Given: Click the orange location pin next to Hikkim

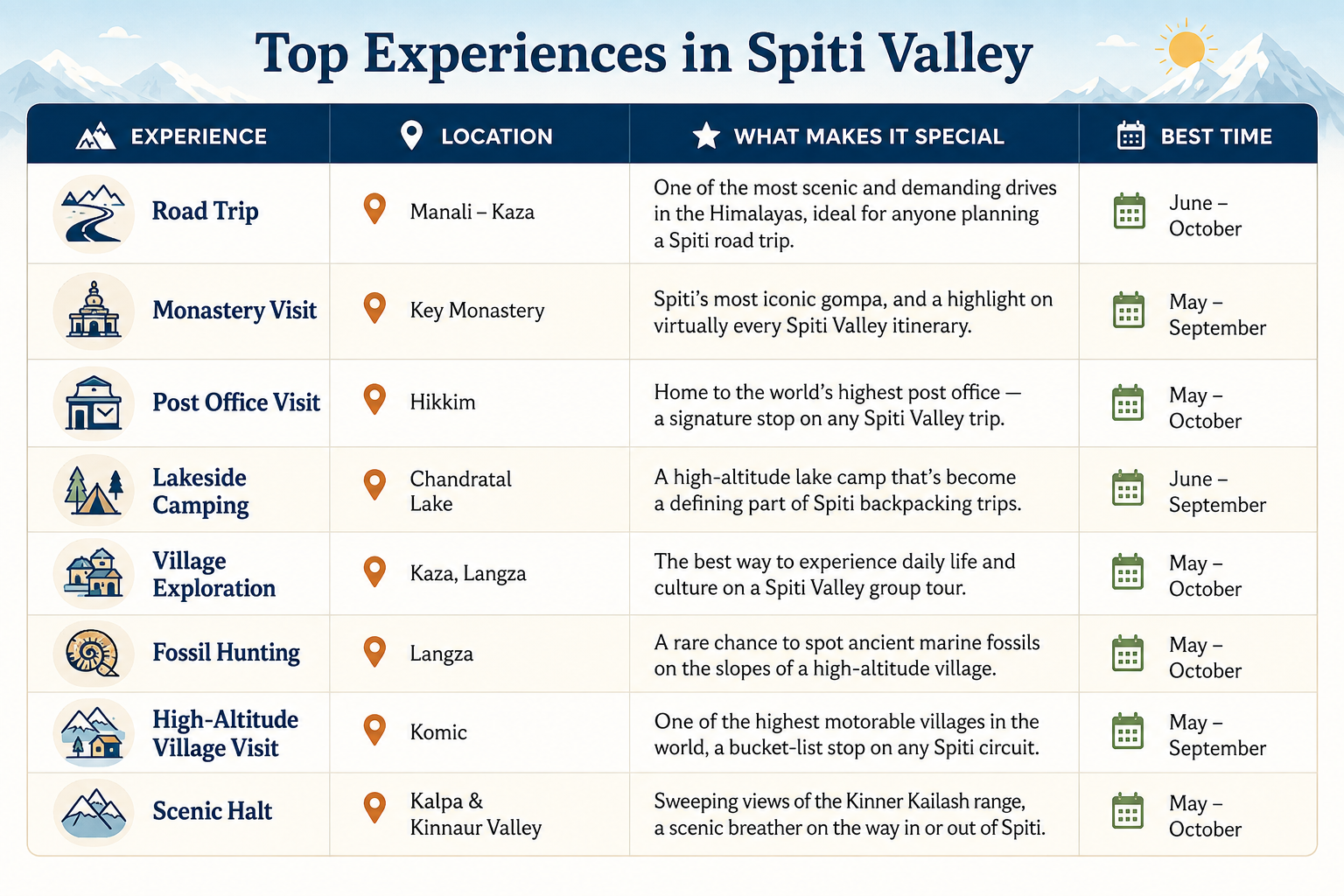Looking at the screenshot, I should coord(374,400).
